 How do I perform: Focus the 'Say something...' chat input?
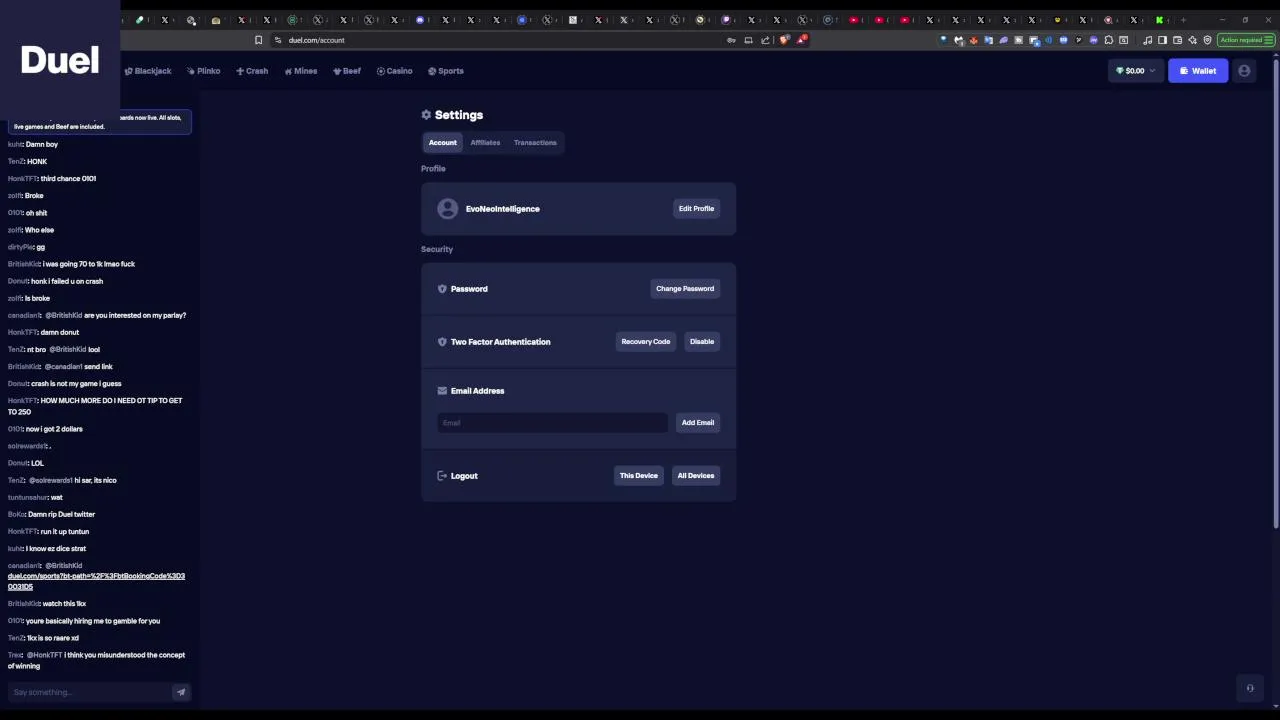90,692
